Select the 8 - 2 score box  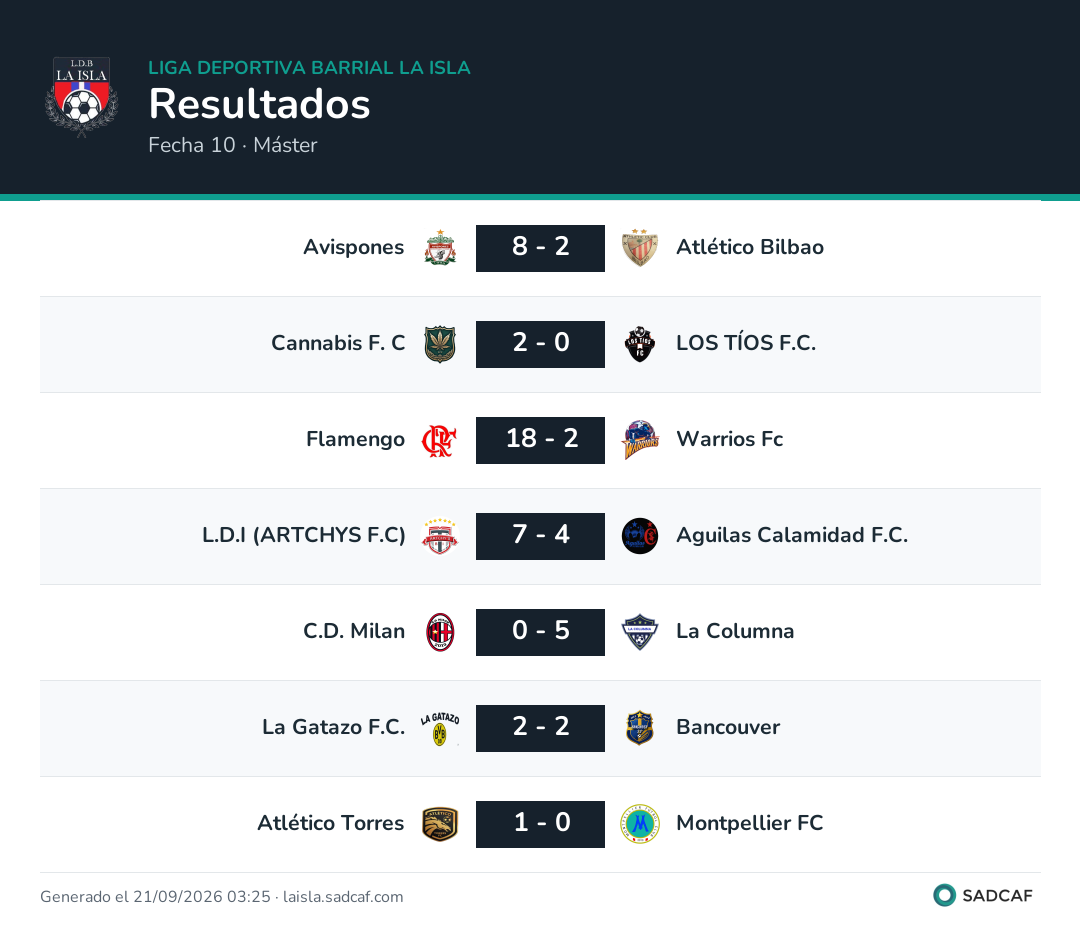(x=540, y=248)
